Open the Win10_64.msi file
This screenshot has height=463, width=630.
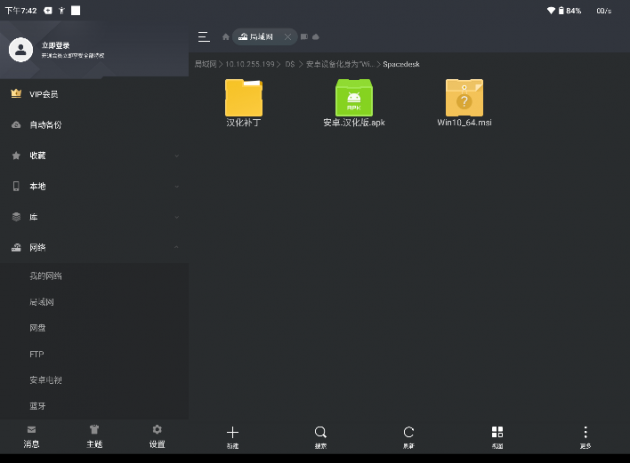point(464,102)
